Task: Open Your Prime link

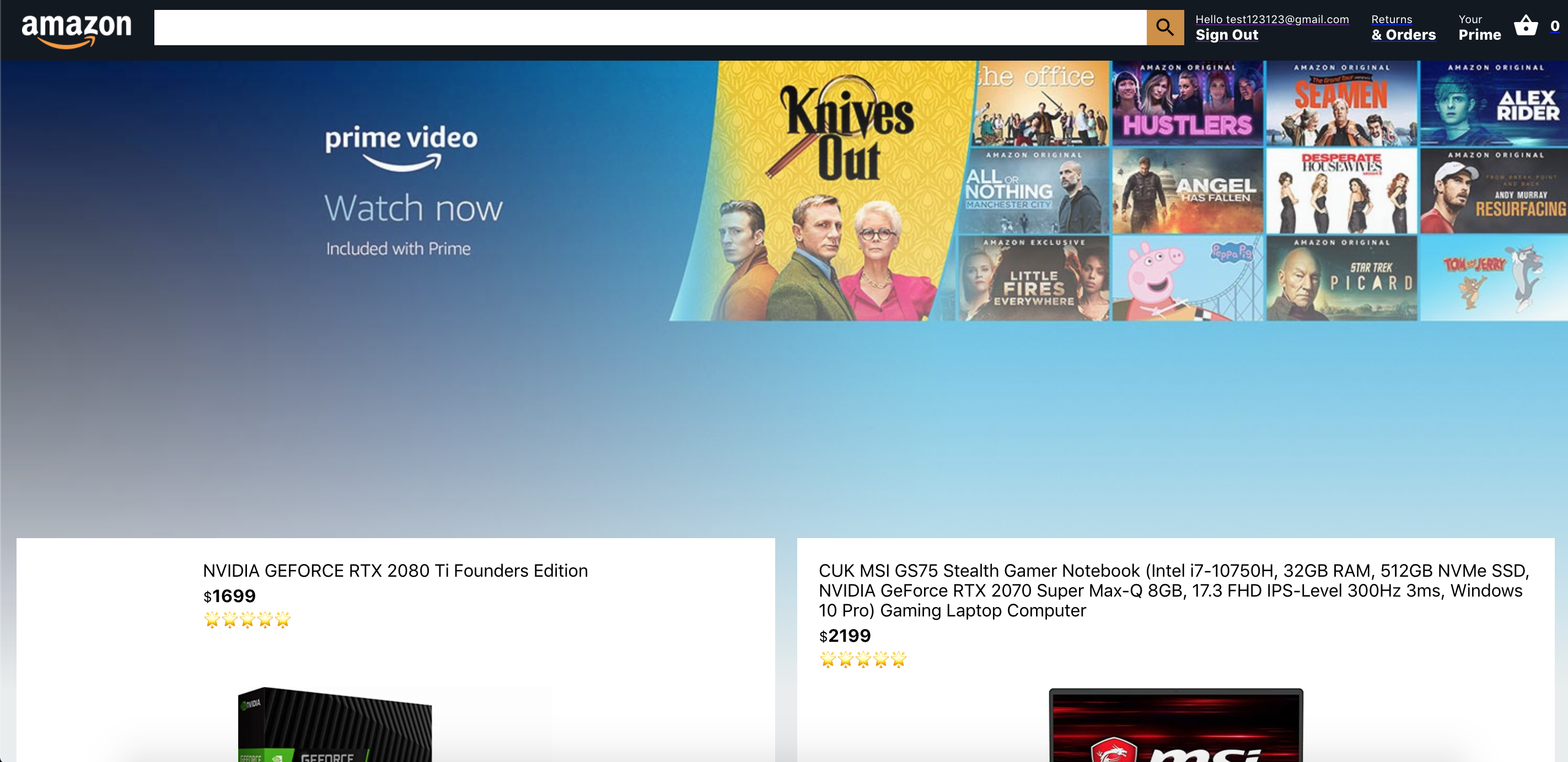Action: pos(1479,28)
